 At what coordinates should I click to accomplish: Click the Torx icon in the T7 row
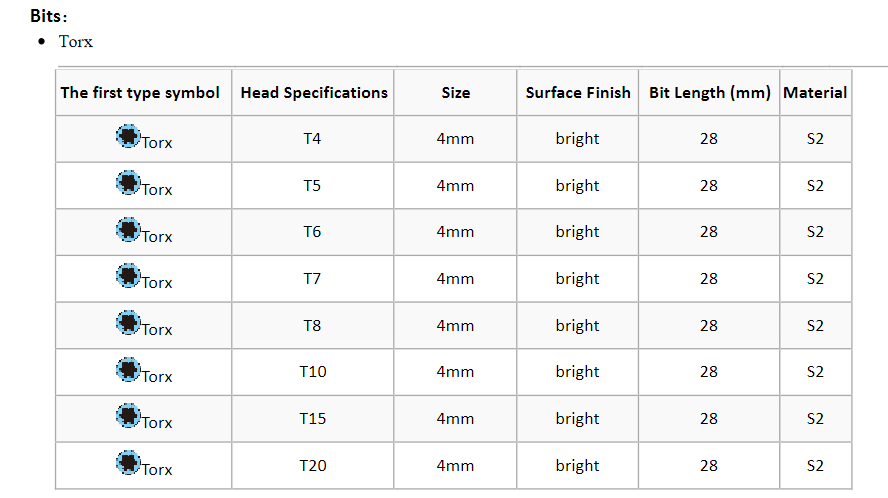coord(128,275)
